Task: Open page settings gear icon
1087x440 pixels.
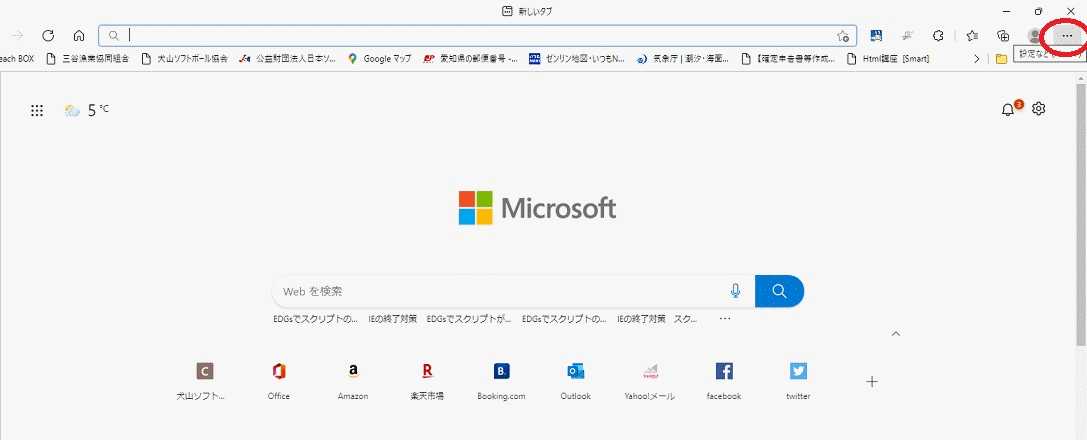Action: (1039, 109)
